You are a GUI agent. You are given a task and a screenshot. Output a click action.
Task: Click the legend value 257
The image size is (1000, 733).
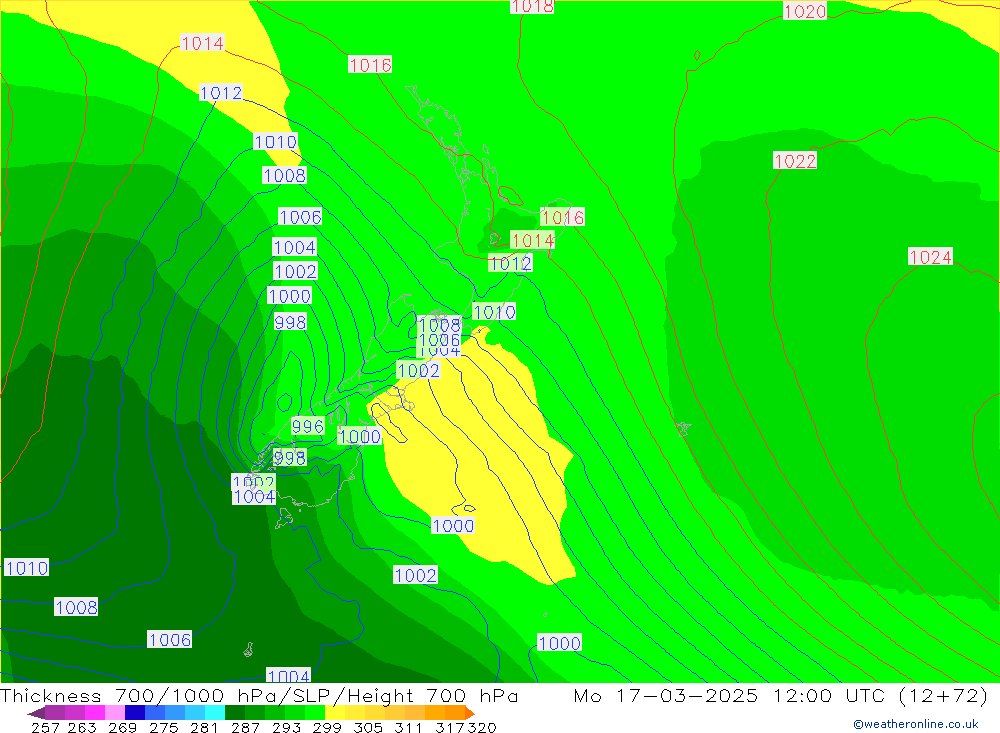click(x=45, y=727)
